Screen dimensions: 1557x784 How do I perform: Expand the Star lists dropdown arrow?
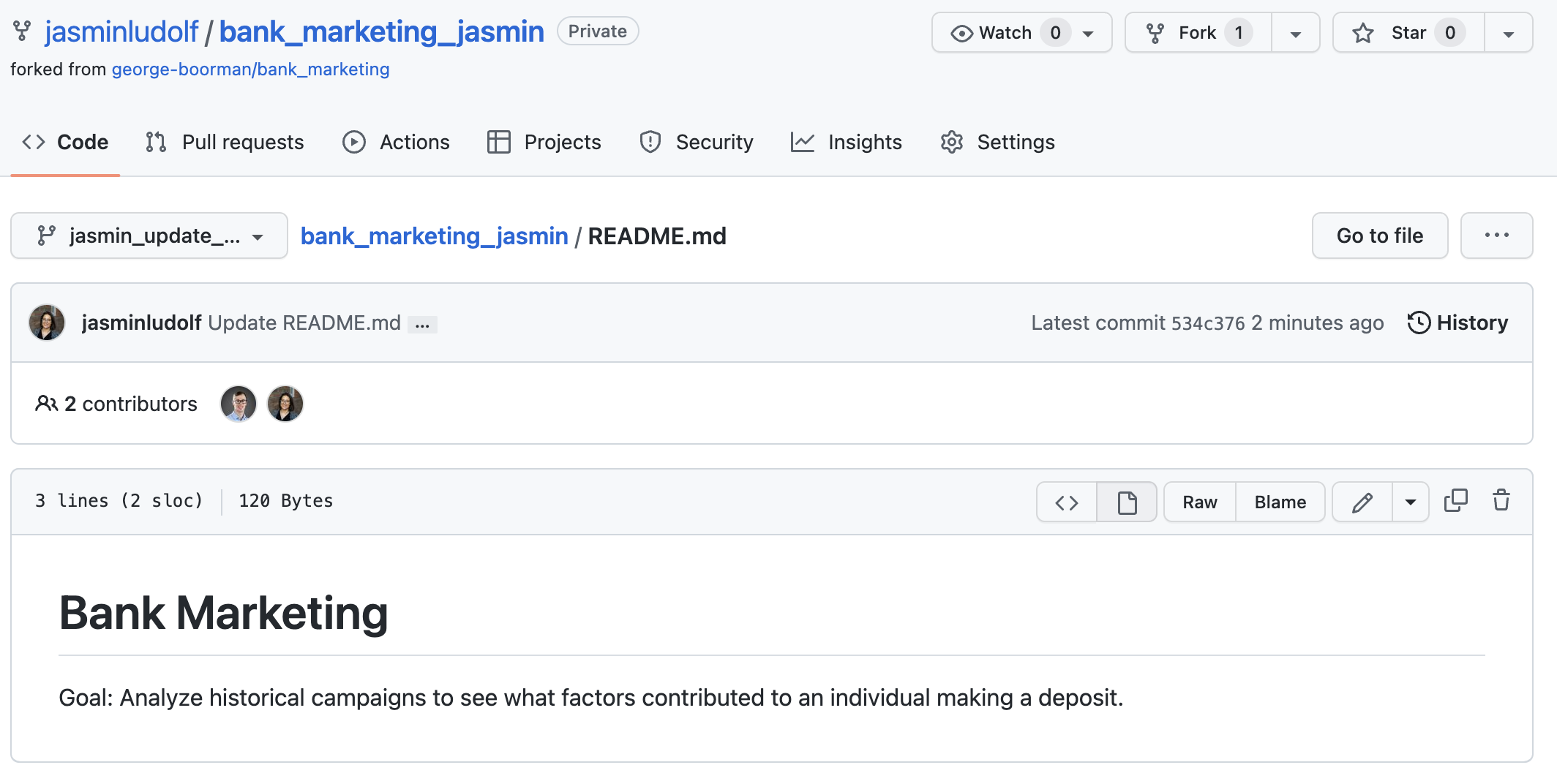[1509, 34]
